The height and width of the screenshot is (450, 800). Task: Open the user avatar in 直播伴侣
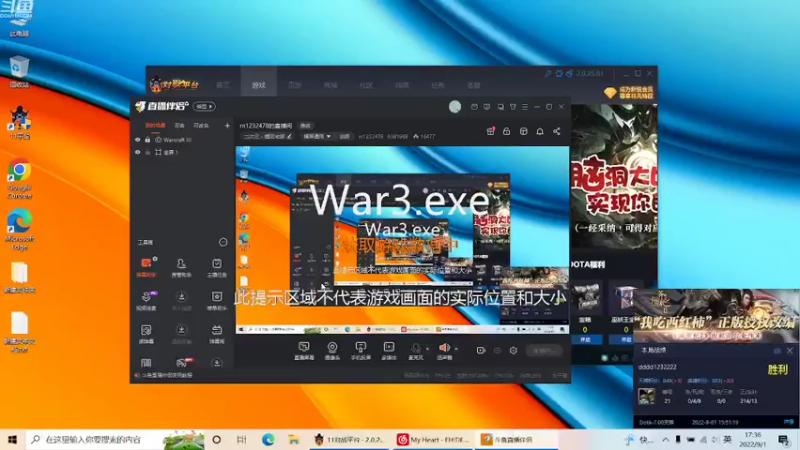pos(455,107)
